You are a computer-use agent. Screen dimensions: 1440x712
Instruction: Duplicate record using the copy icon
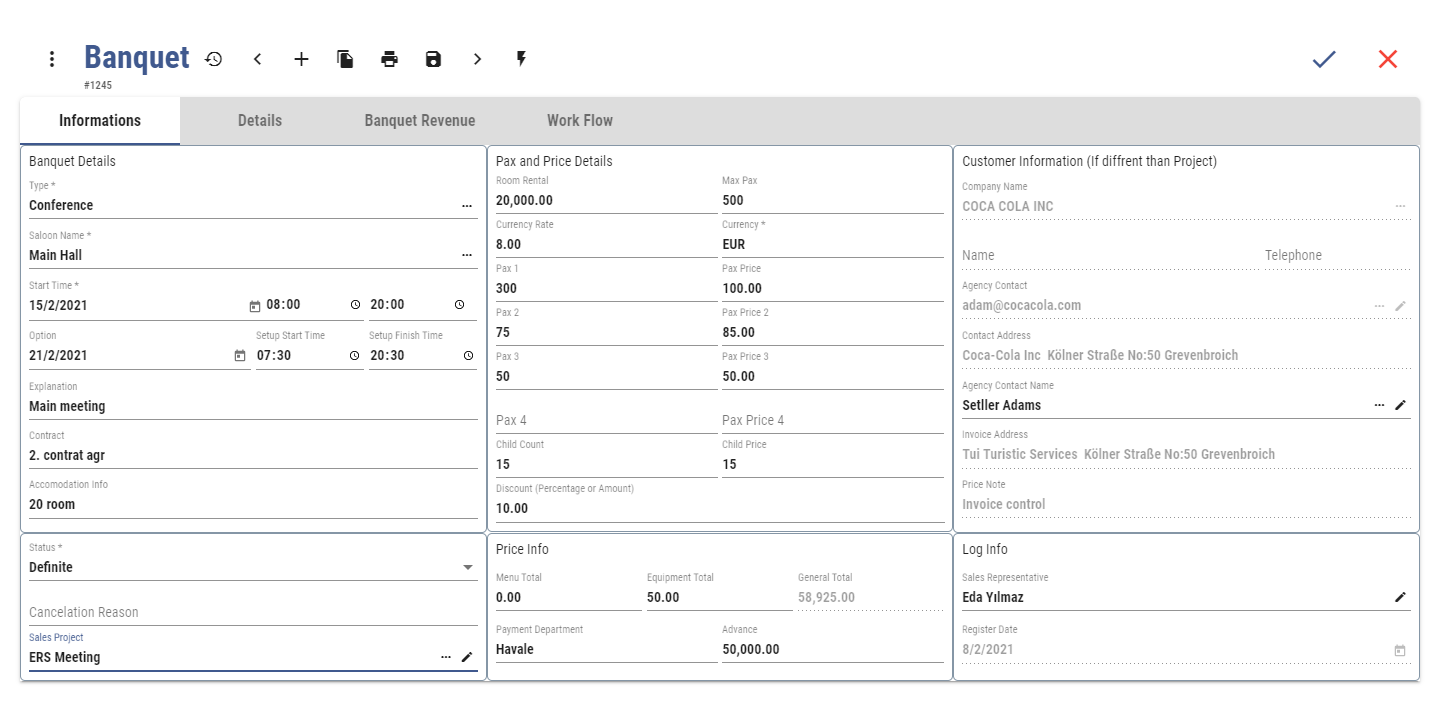click(345, 59)
